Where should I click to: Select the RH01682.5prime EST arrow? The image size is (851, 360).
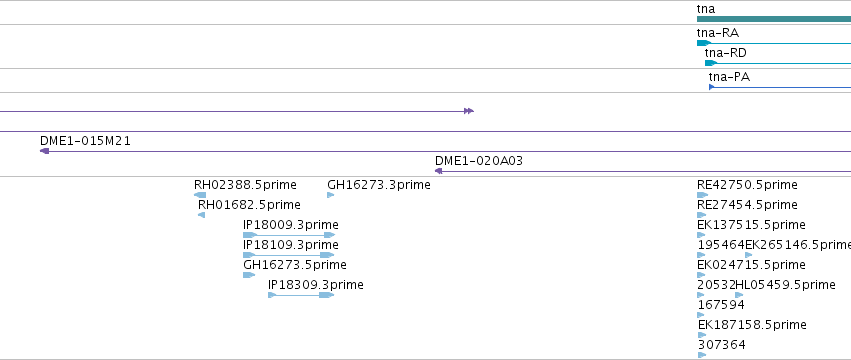pos(201,215)
